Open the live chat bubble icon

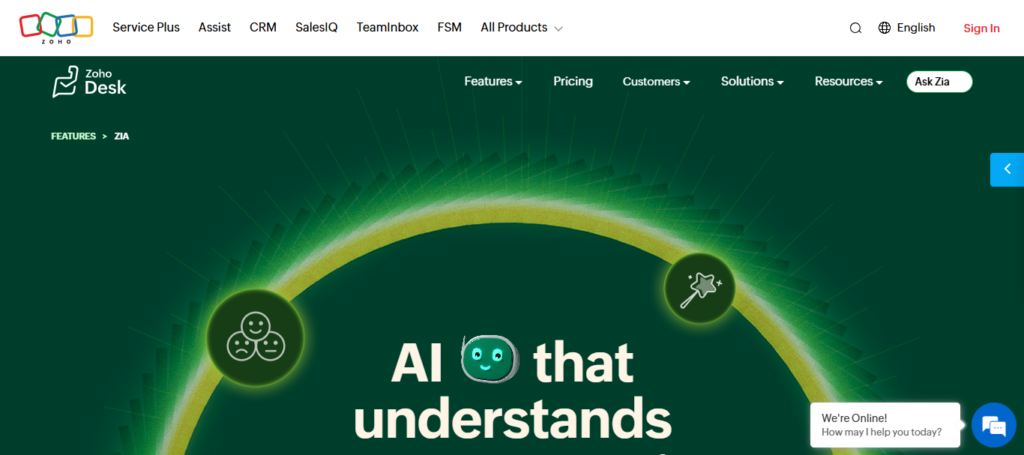pyautogui.click(x=993, y=425)
